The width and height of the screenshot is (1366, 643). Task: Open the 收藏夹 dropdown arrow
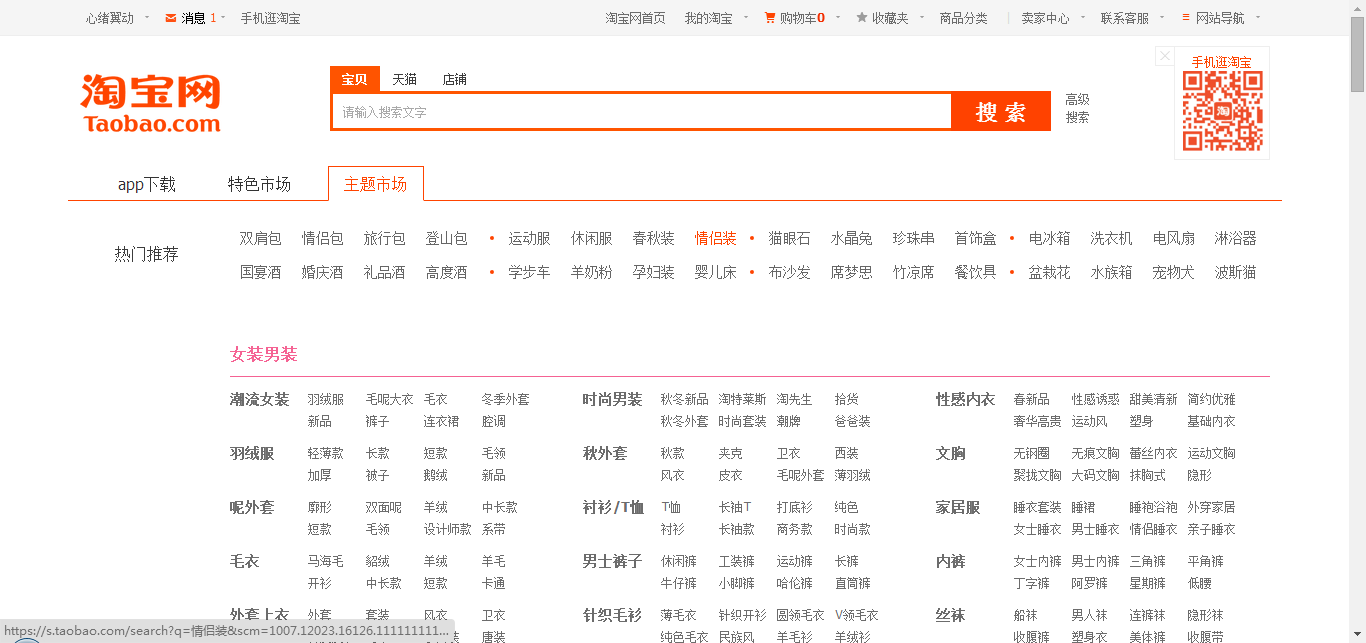(922, 17)
